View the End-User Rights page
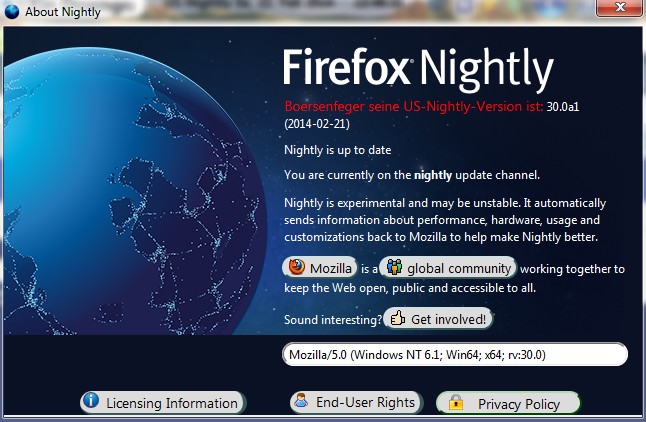The width and height of the screenshot is (646, 422). 356,402
